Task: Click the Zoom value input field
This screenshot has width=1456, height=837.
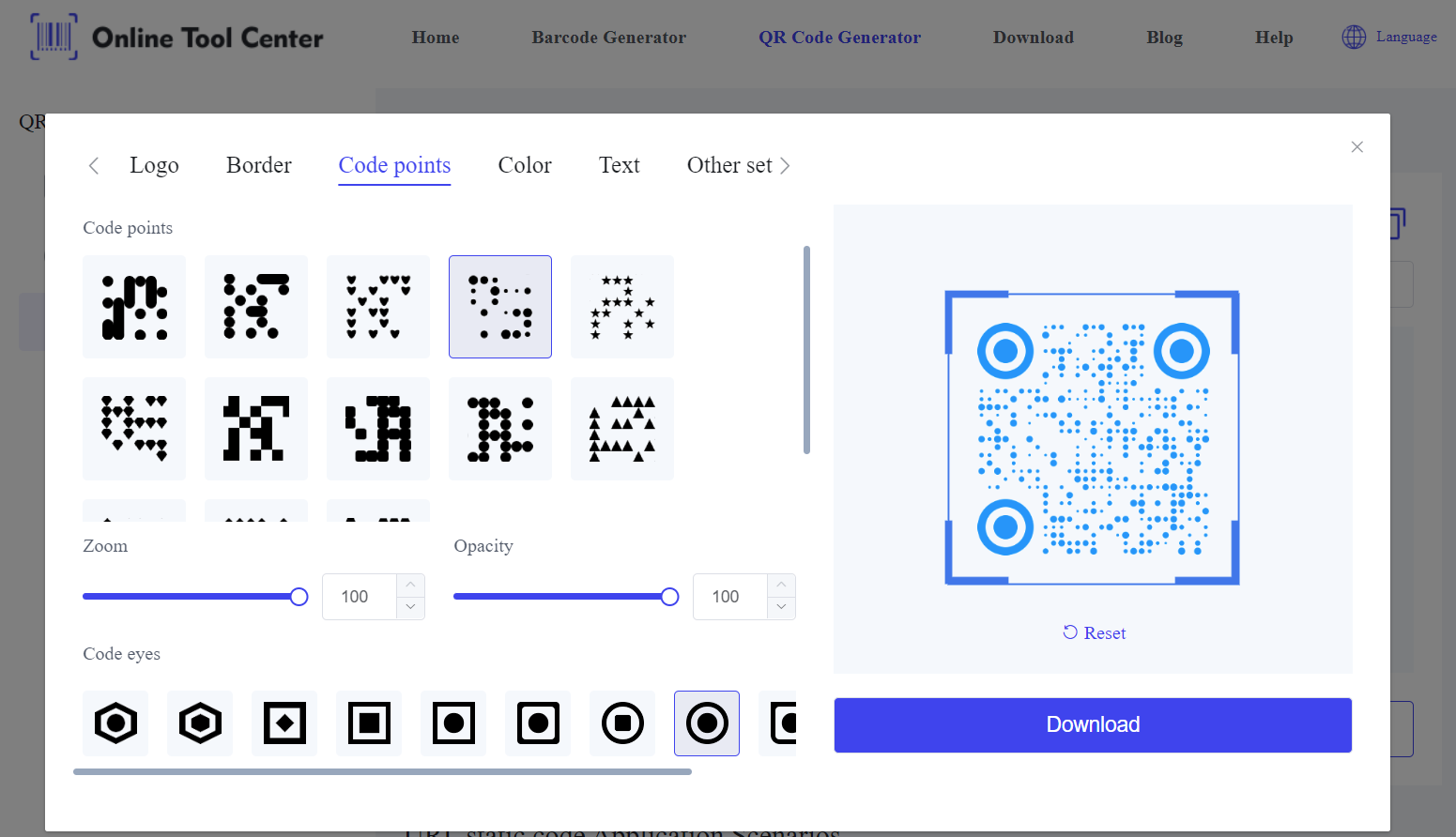Action: tap(360, 597)
